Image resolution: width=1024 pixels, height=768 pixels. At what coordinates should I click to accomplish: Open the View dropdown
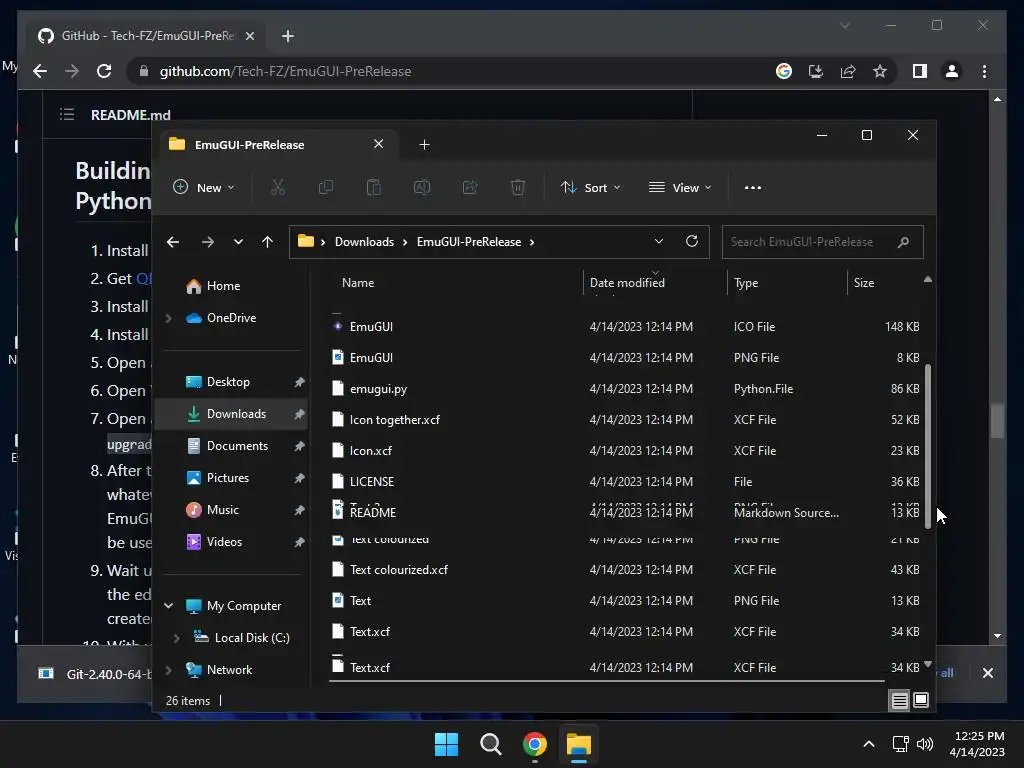pyautogui.click(x=680, y=187)
